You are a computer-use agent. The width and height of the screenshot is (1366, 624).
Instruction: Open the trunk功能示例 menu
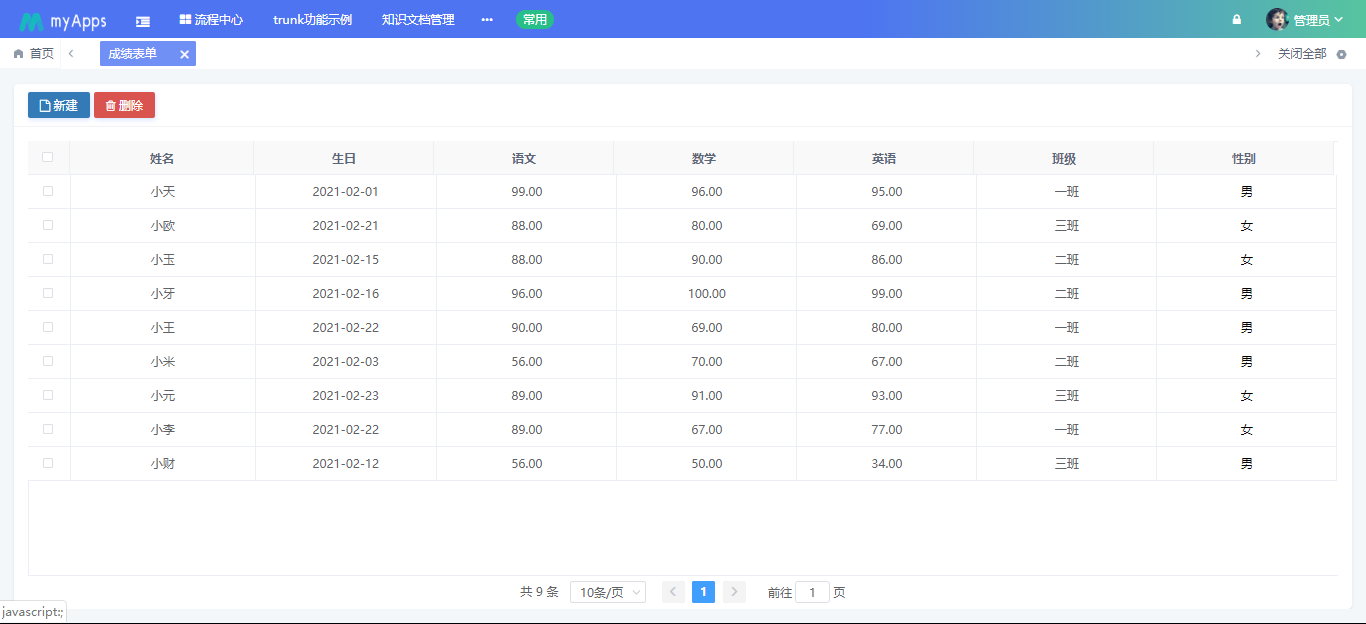312,19
